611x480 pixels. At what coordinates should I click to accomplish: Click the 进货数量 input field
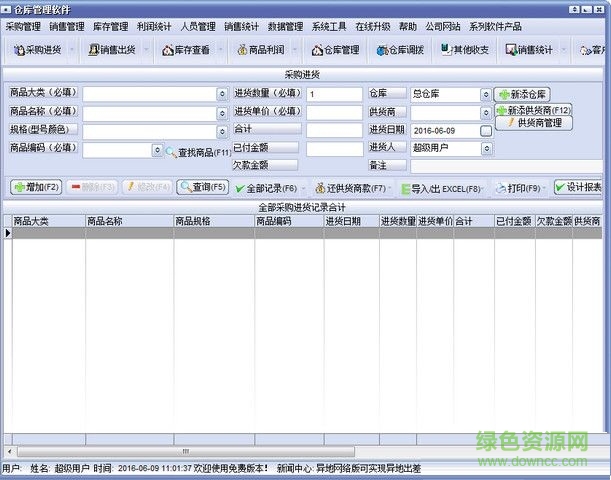tap(334, 94)
